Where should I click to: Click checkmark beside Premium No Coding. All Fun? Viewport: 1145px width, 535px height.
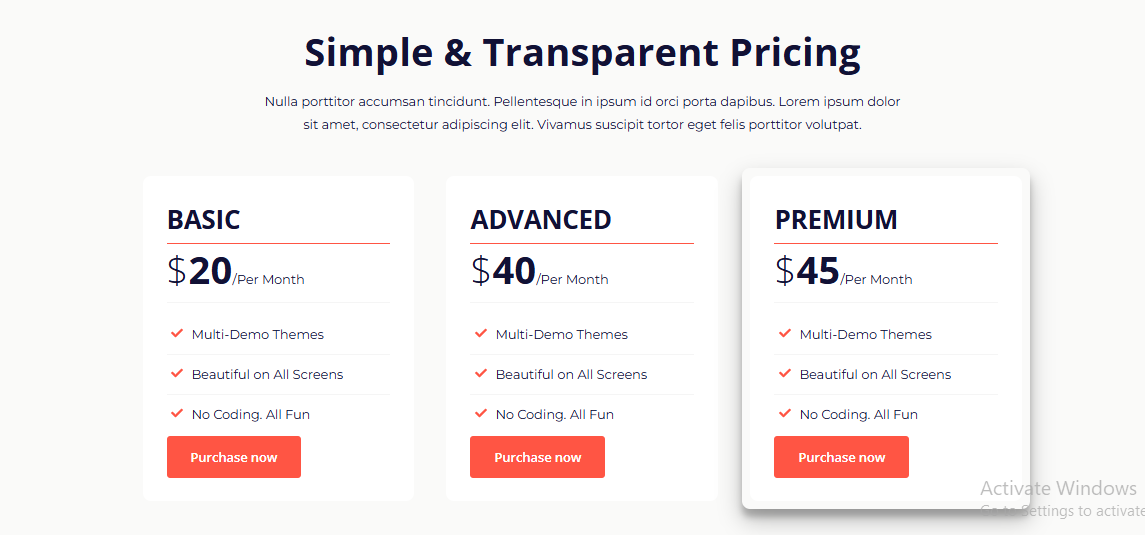pos(785,413)
